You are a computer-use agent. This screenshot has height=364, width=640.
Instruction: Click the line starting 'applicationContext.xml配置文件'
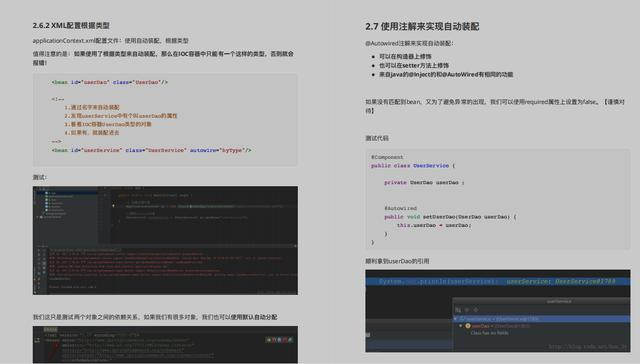pos(110,40)
